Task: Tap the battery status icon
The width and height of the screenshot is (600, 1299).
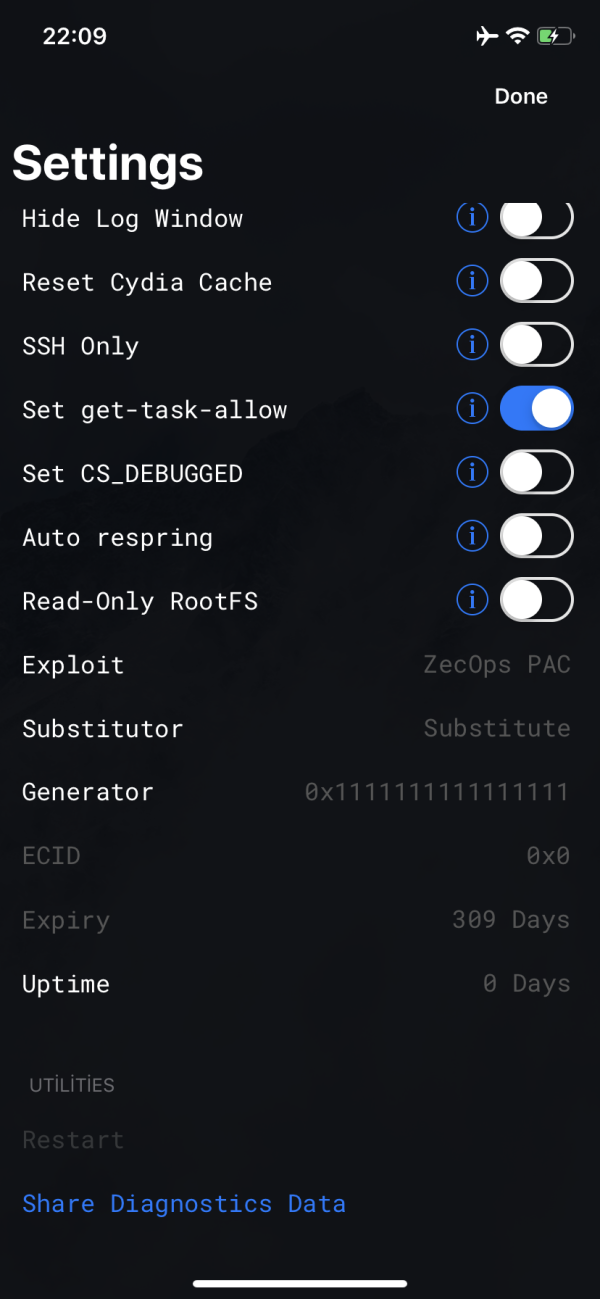Action: coord(555,37)
